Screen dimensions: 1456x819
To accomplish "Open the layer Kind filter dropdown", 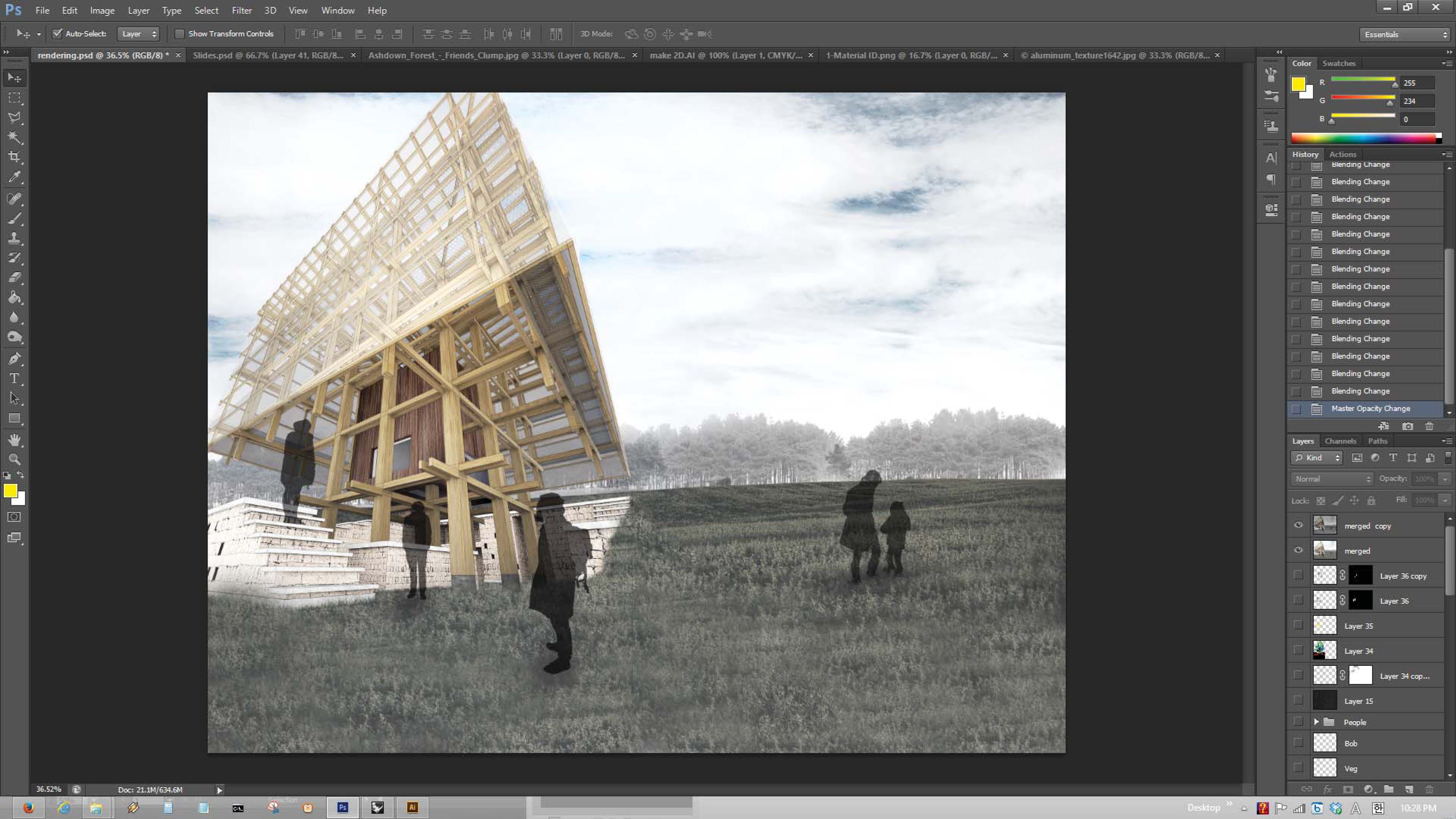I will coord(1317,458).
